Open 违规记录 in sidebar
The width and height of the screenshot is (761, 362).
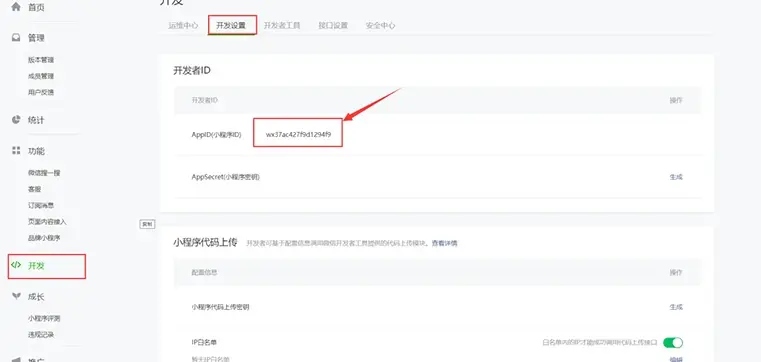(x=41, y=334)
